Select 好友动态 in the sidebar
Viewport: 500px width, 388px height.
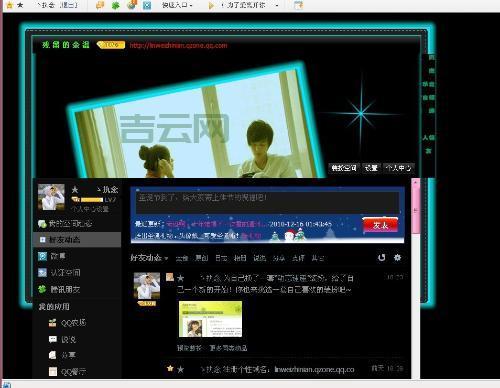click(77, 240)
